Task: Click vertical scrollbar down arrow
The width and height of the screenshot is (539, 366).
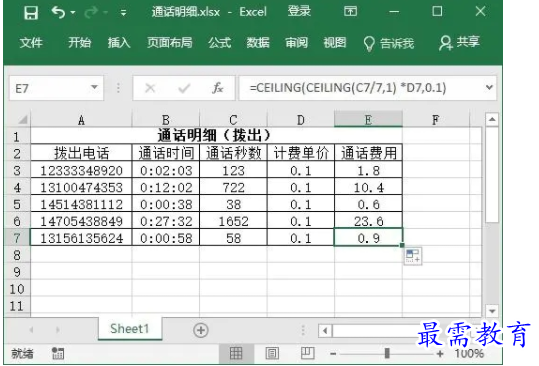Action: coord(492,311)
